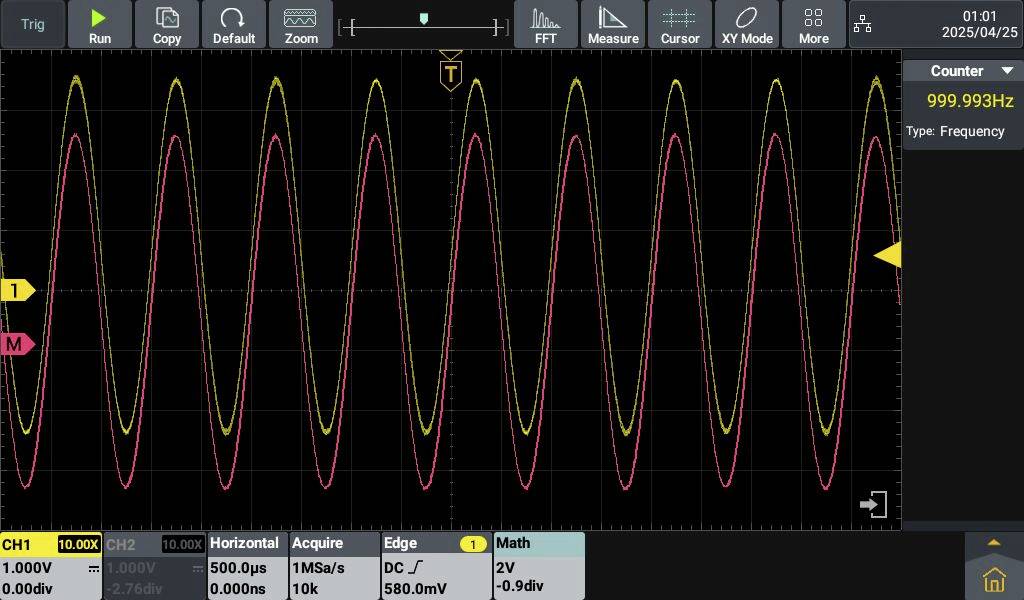The height and width of the screenshot is (600, 1024).
Task: Toggle the CH2 channel on
Action: (x=152, y=565)
